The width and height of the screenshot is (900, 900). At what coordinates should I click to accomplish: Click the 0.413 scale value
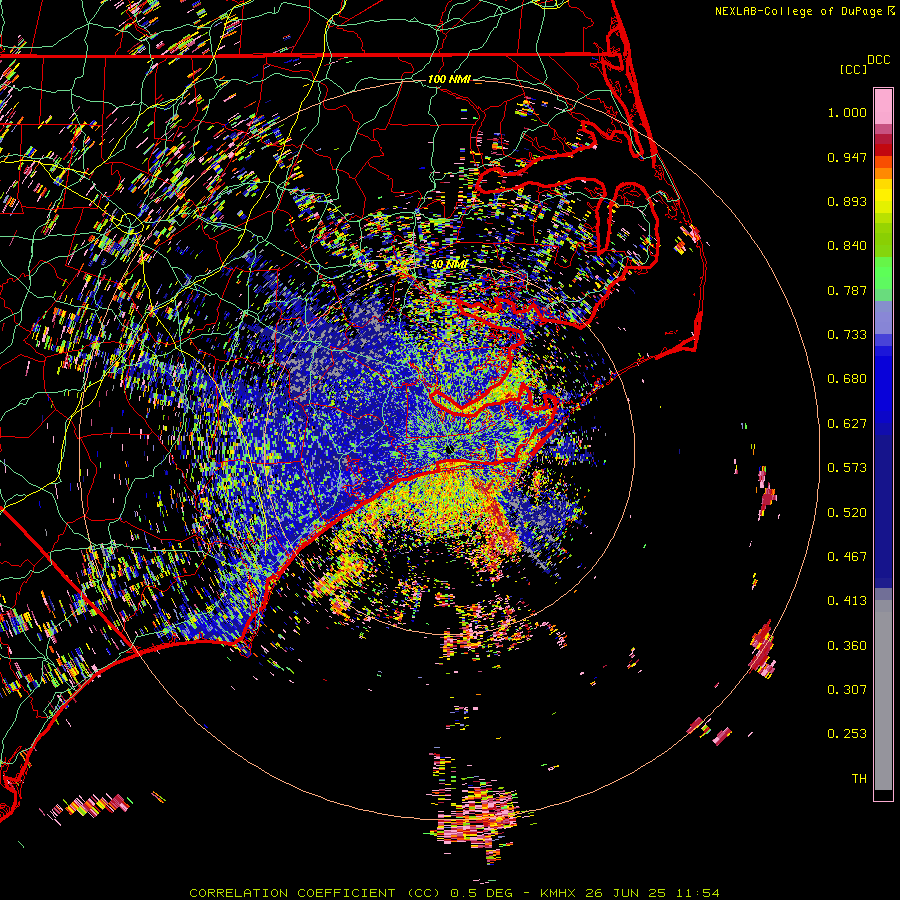point(847,601)
